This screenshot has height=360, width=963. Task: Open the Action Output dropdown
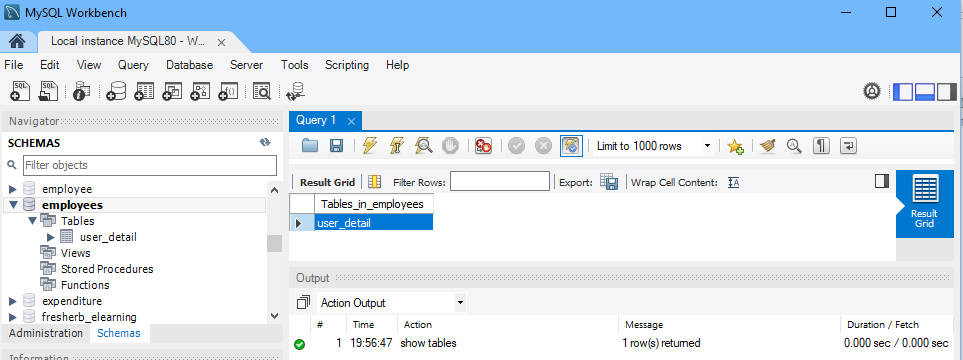(460, 303)
